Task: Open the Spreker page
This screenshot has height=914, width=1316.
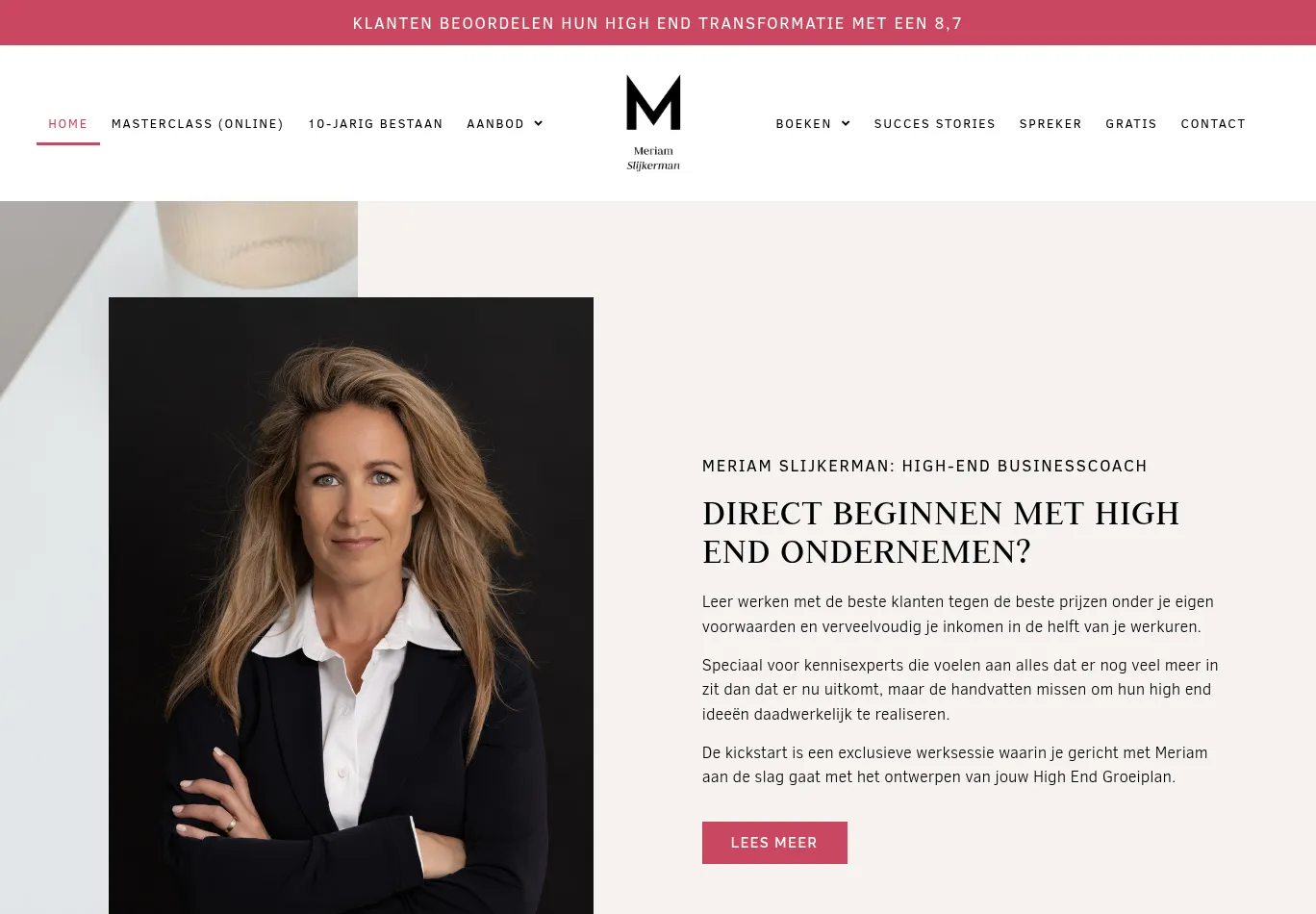Action: coord(1050,123)
